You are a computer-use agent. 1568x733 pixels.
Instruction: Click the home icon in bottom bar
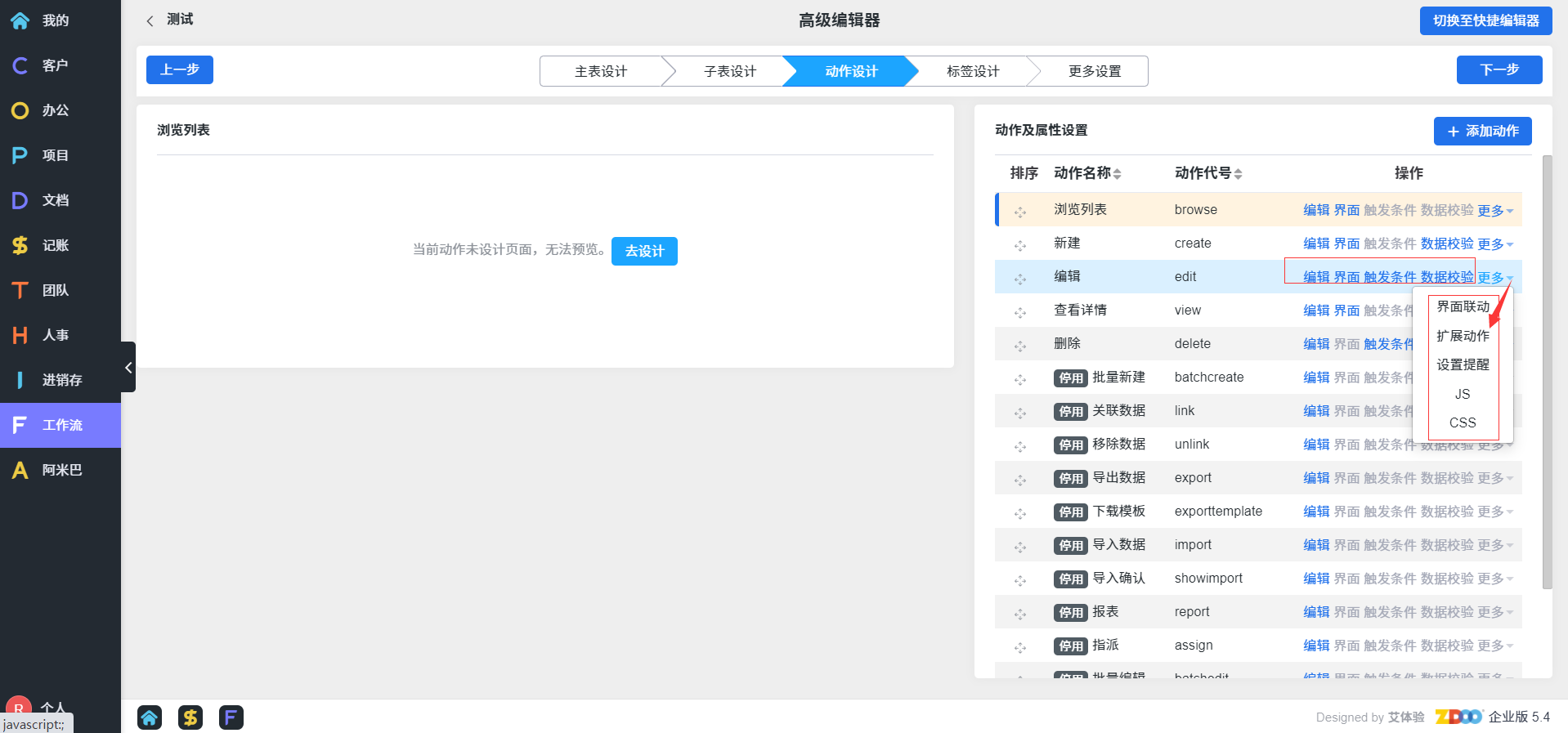click(150, 717)
